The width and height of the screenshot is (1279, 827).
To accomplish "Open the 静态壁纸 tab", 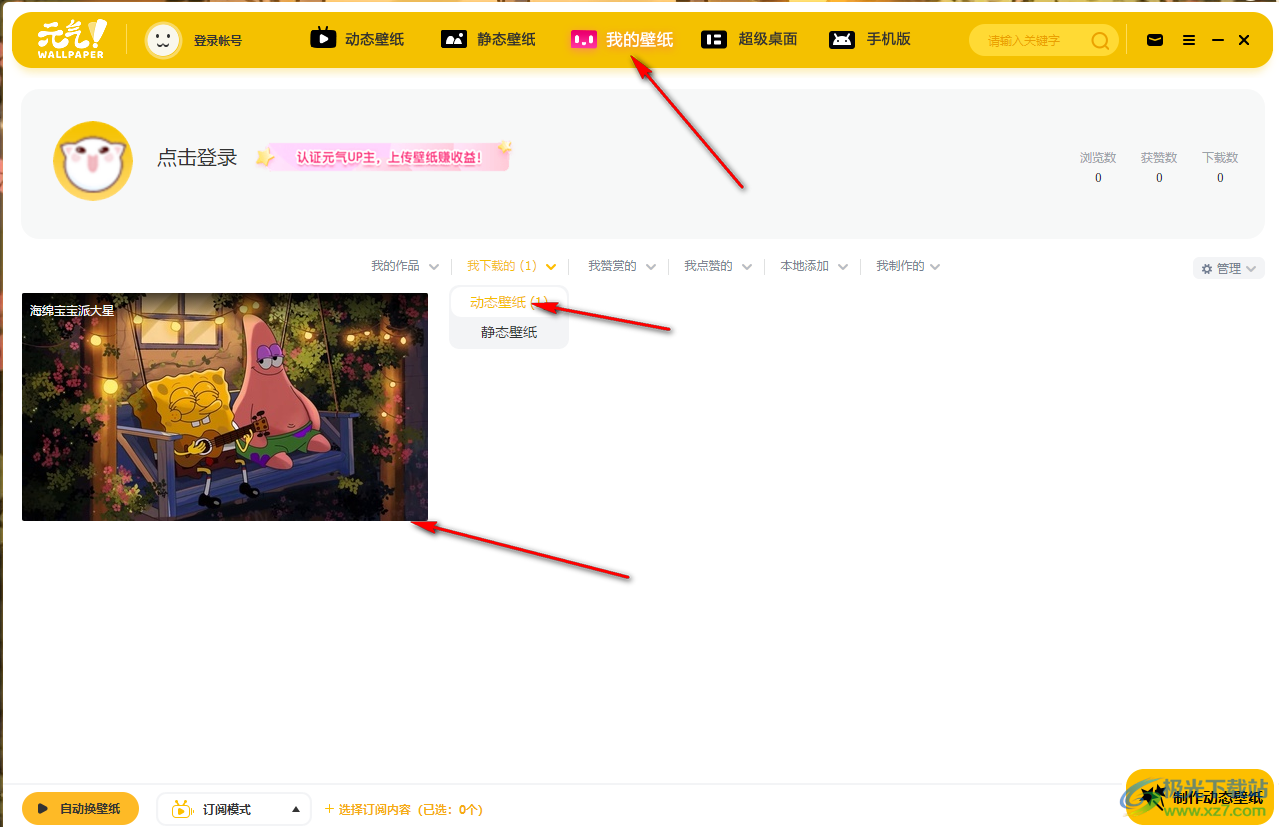I will click(x=488, y=39).
